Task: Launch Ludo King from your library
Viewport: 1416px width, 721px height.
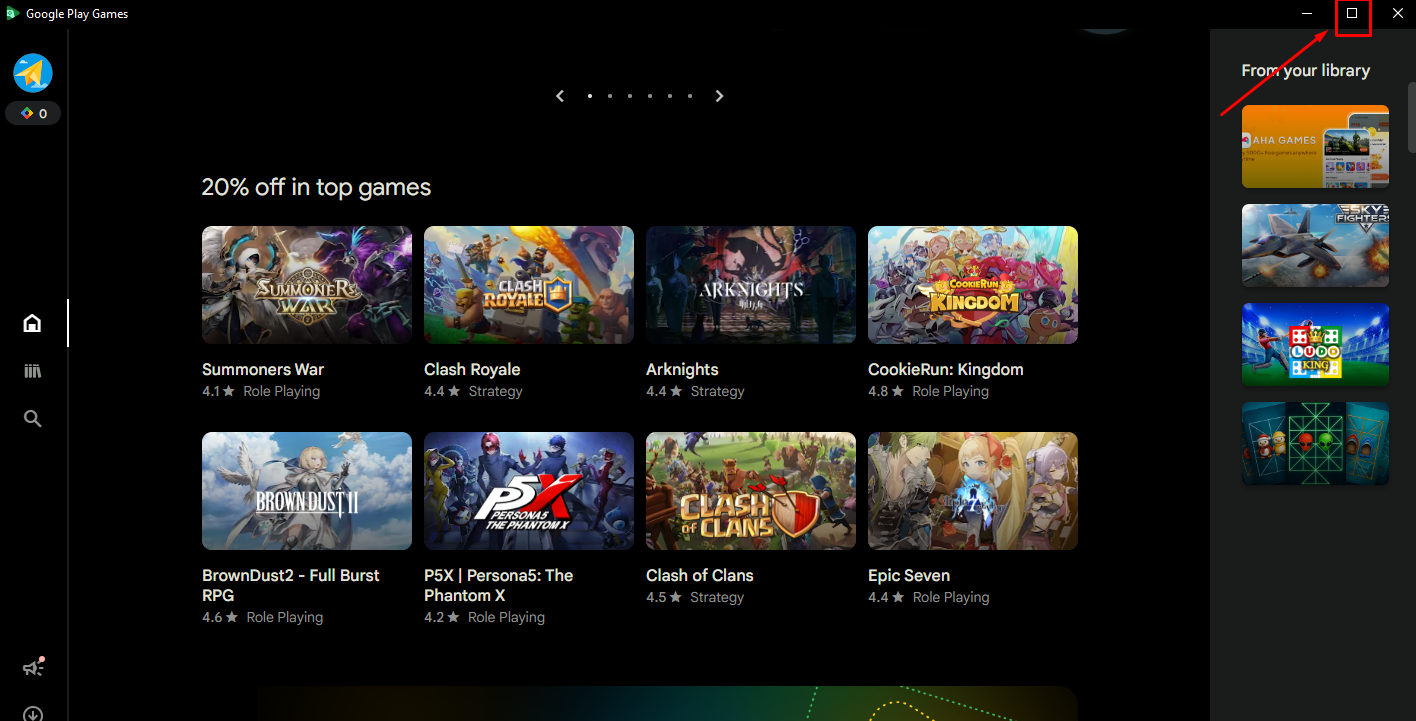Action: tap(1315, 345)
